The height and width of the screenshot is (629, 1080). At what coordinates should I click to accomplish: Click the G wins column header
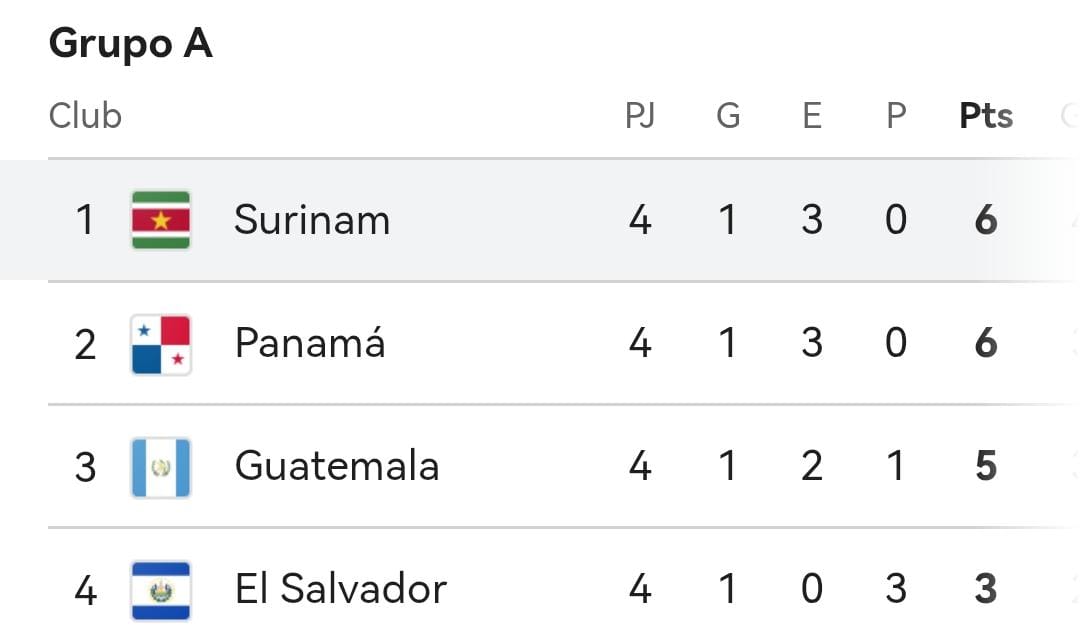coord(728,116)
